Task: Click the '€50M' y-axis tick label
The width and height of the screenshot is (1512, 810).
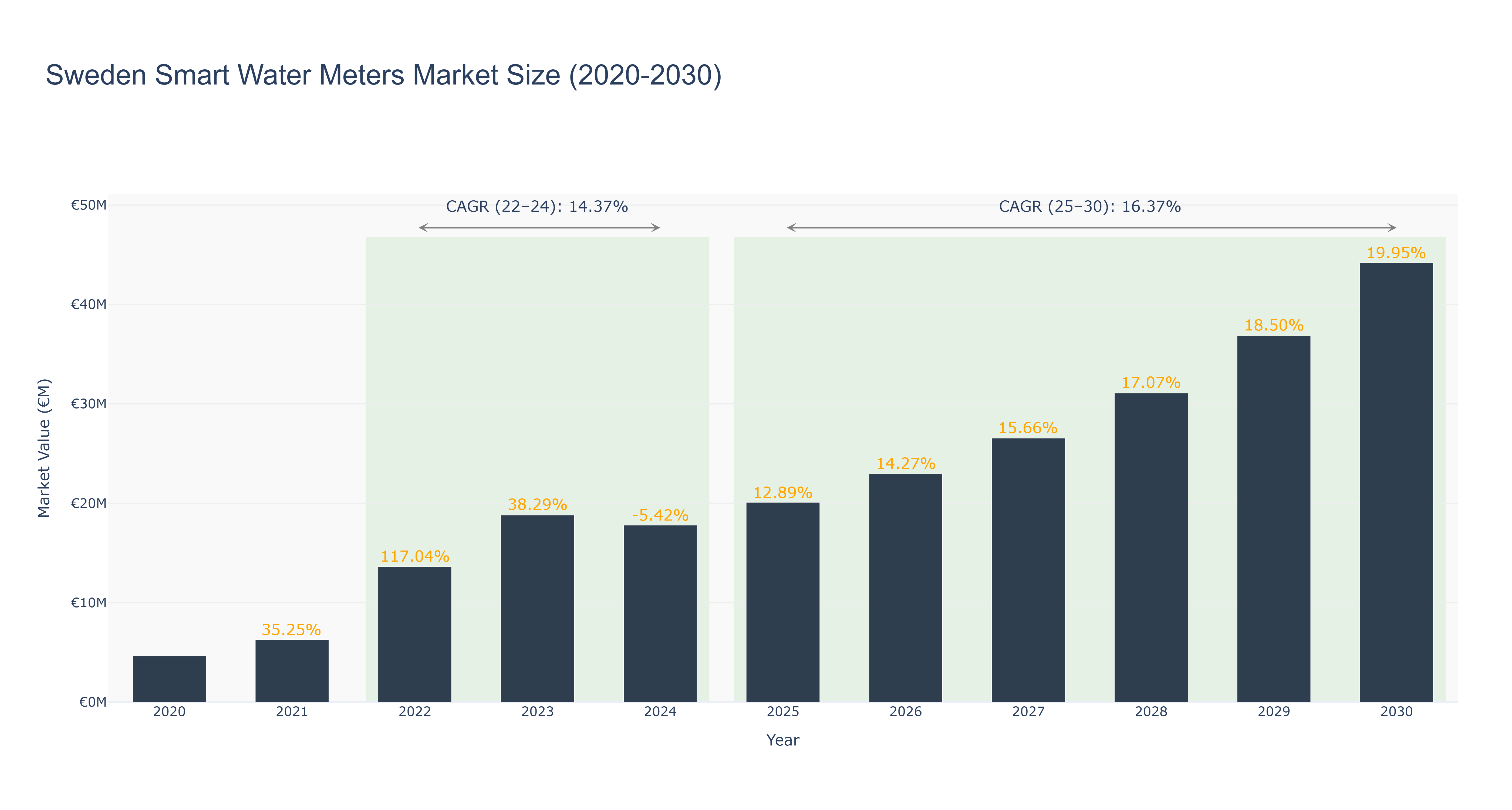Action: [x=89, y=205]
